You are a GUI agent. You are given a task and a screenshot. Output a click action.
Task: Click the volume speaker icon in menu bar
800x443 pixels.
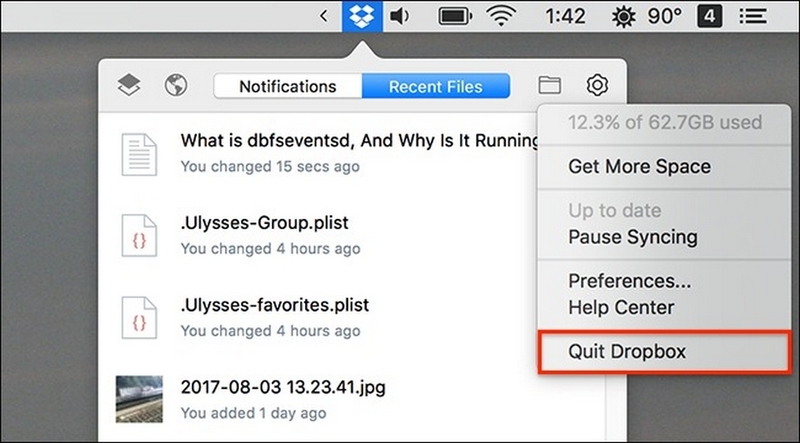click(399, 16)
